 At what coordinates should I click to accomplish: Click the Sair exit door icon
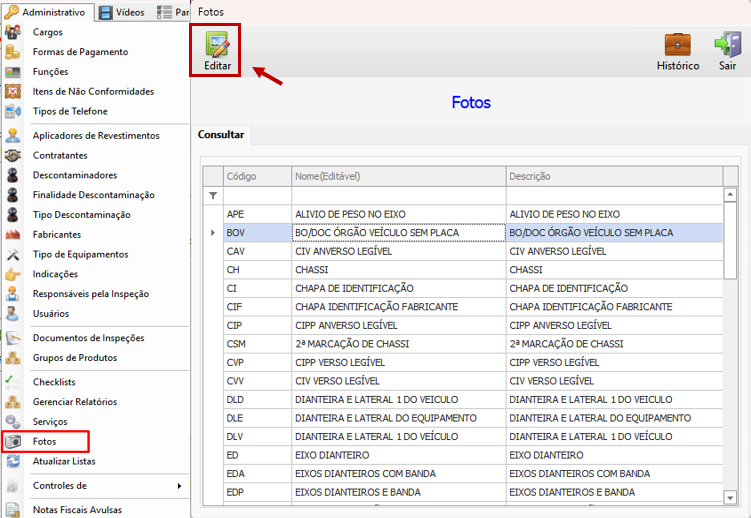point(728,45)
